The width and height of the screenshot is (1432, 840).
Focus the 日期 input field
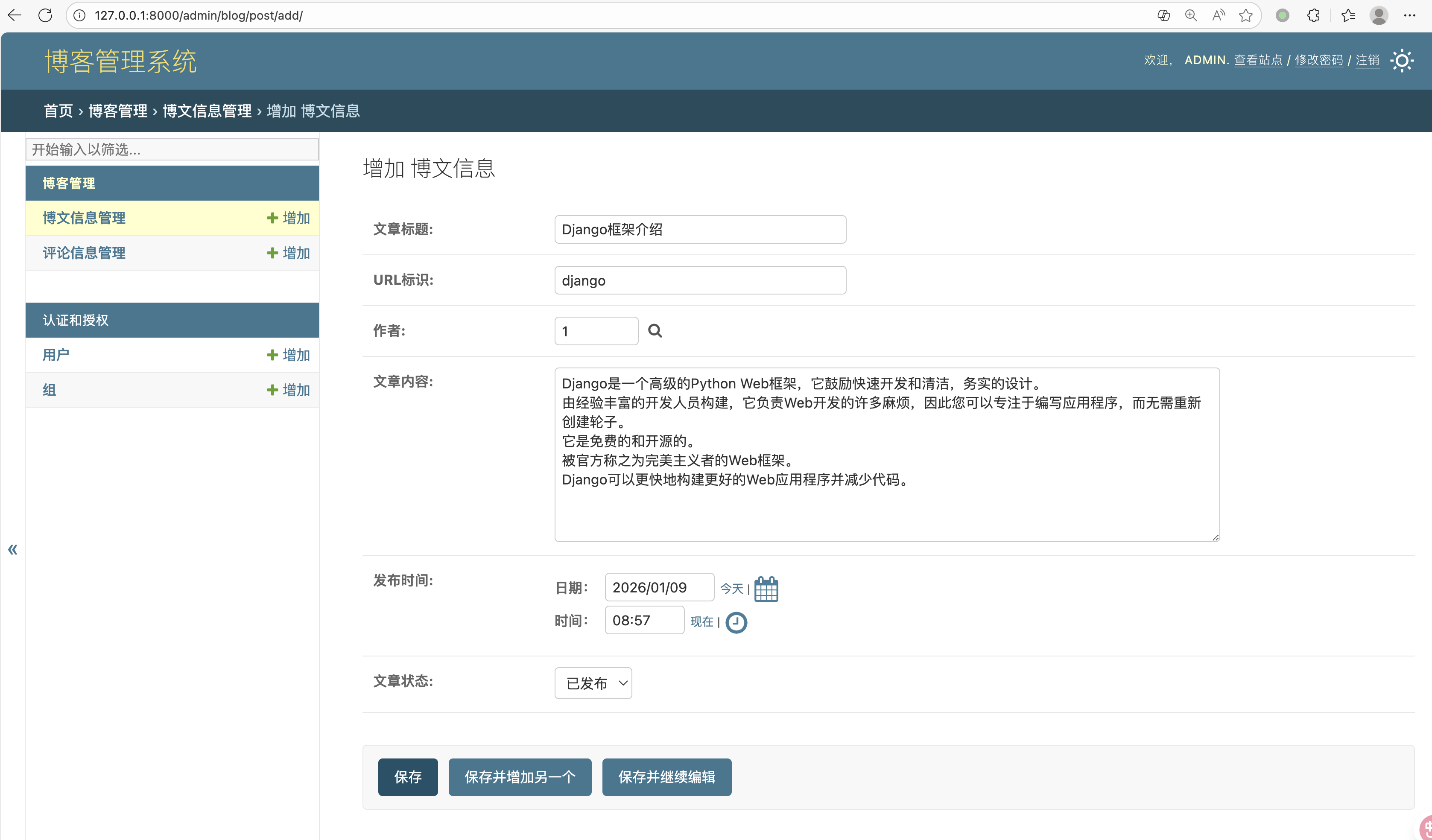[659, 587]
